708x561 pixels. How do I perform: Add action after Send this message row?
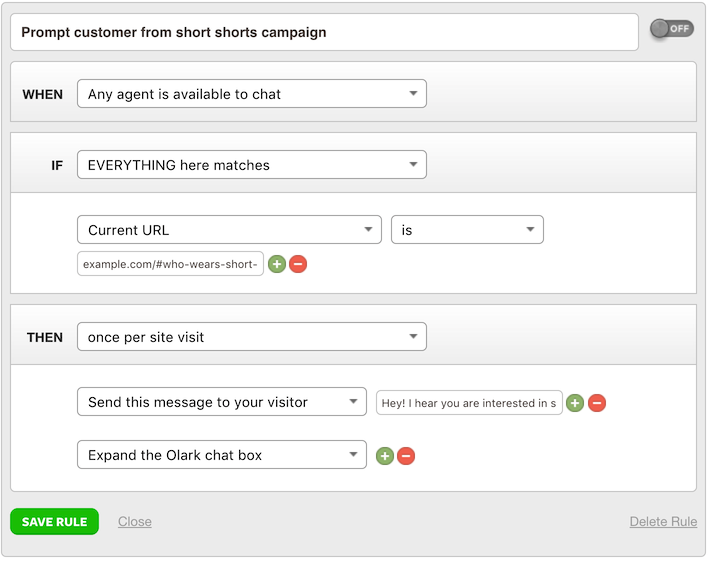[575, 403]
